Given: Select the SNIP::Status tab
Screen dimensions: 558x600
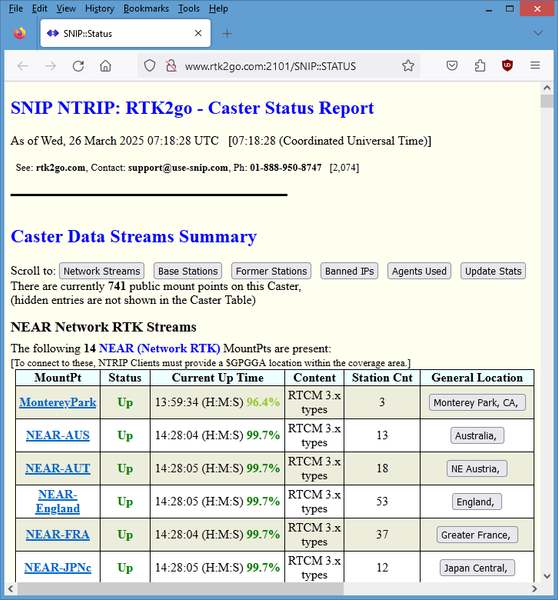Looking at the screenshot, I should [x=125, y=33].
